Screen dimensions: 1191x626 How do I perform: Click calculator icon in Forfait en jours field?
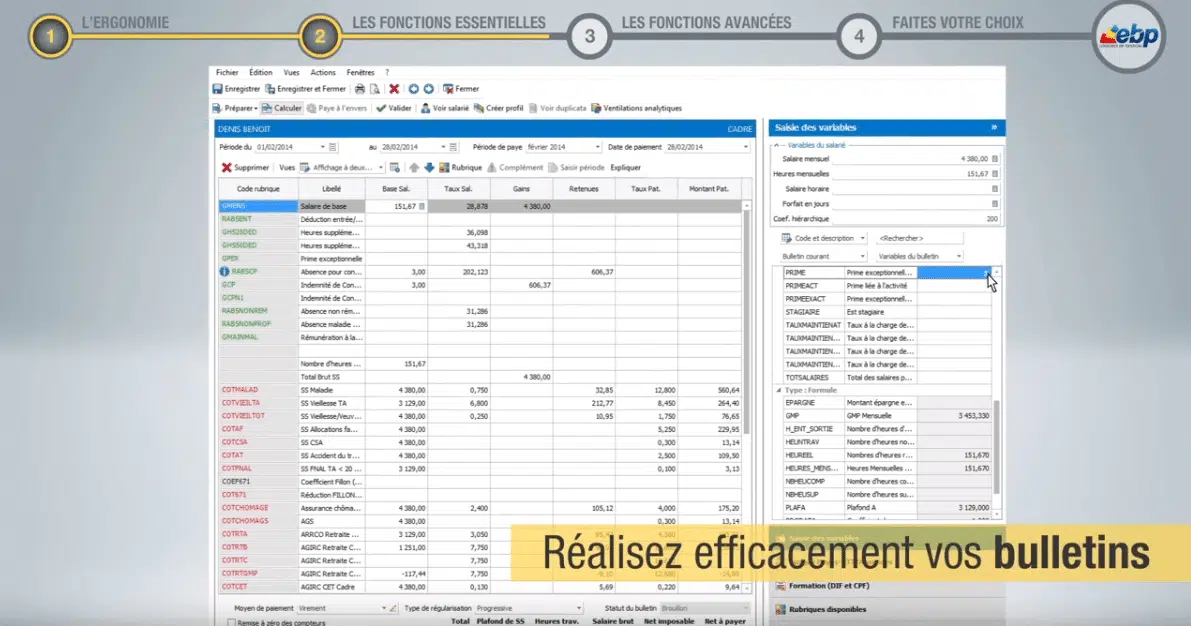coord(995,204)
